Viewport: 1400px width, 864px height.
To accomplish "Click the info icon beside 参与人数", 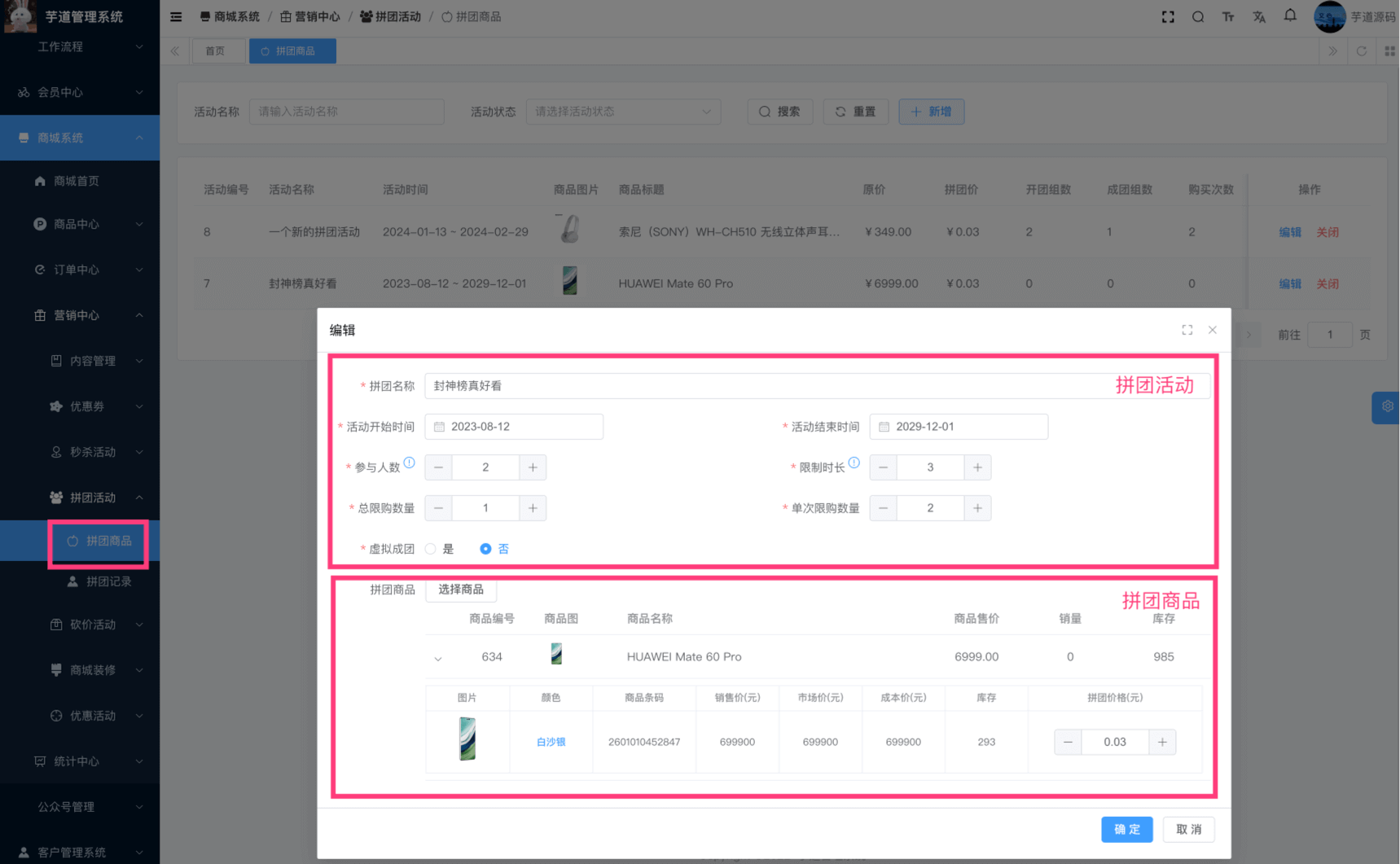I will [410, 463].
